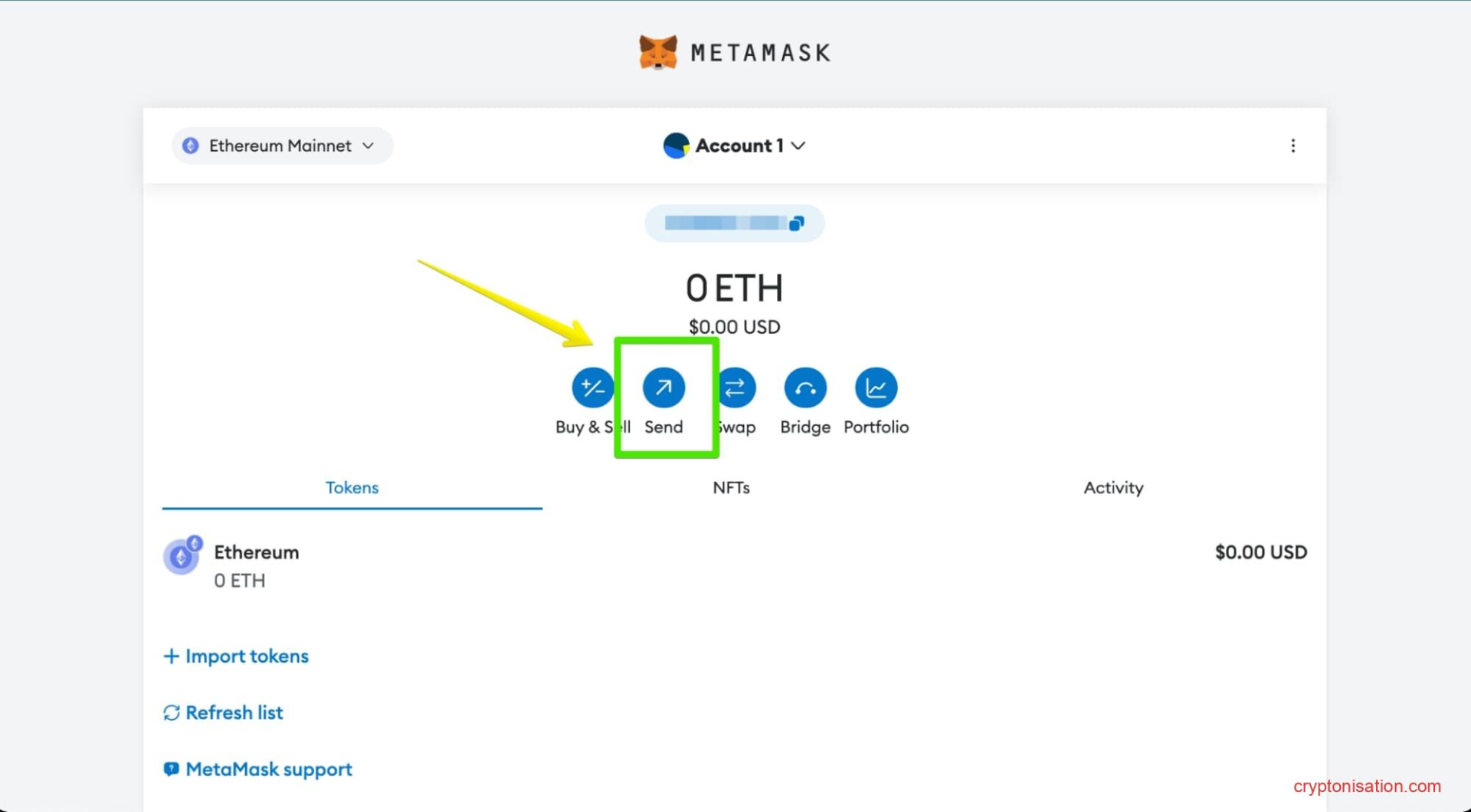
Task: Click the MetaMask fox logo
Action: pos(658,52)
